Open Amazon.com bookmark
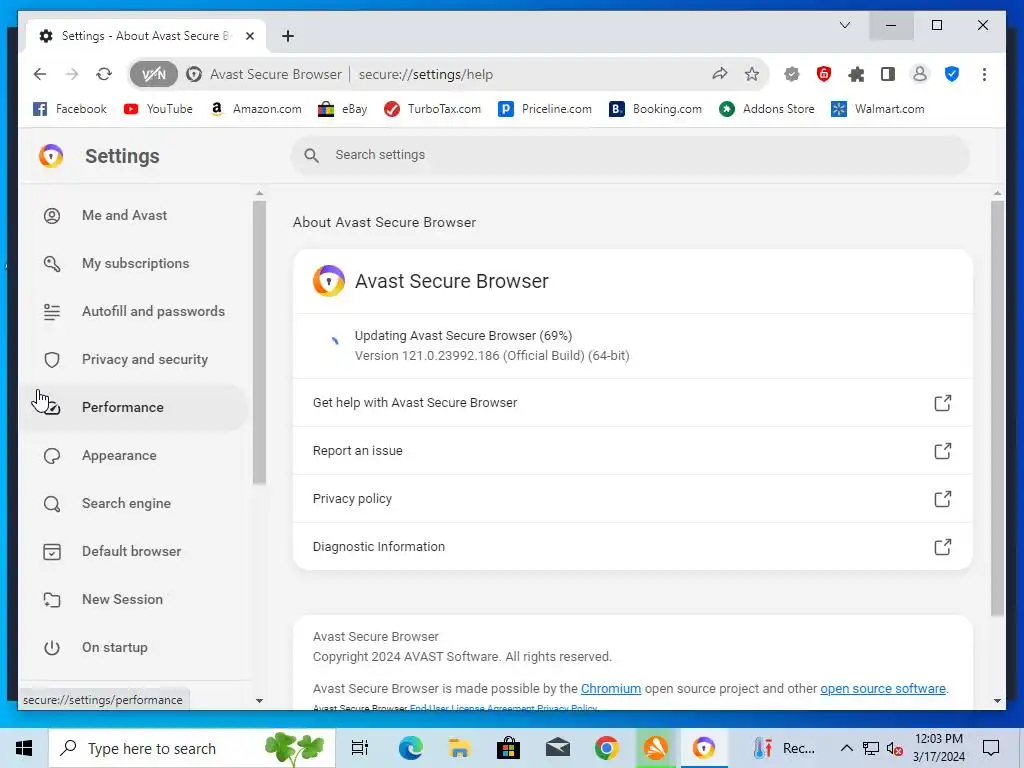1024x768 pixels. point(256,109)
